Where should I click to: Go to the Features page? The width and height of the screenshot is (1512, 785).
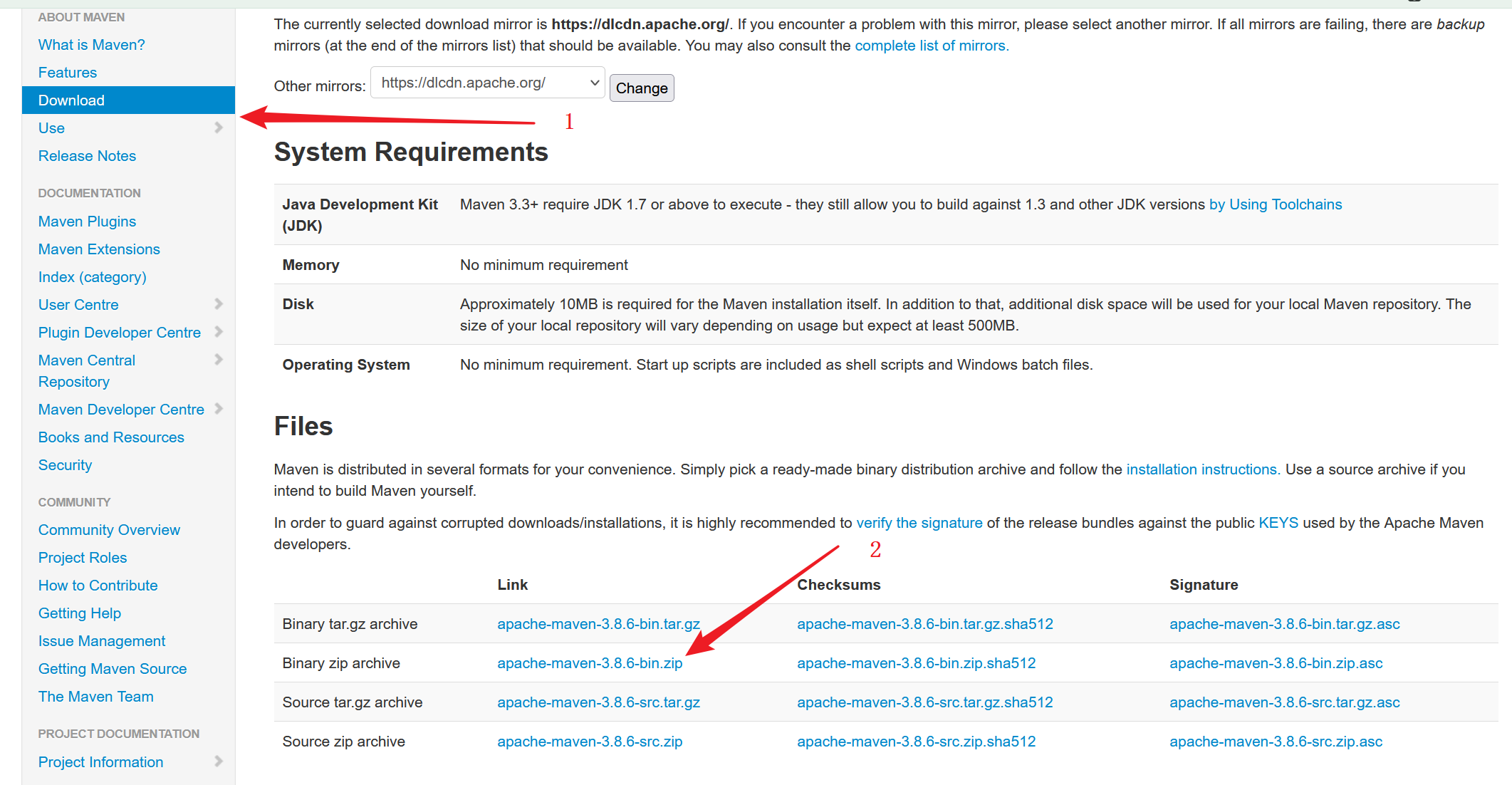[x=68, y=73]
